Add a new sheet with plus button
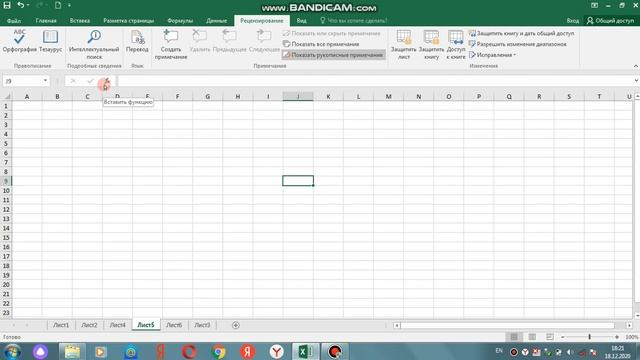Viewport: 640px width, 360px height. [236, 325]
